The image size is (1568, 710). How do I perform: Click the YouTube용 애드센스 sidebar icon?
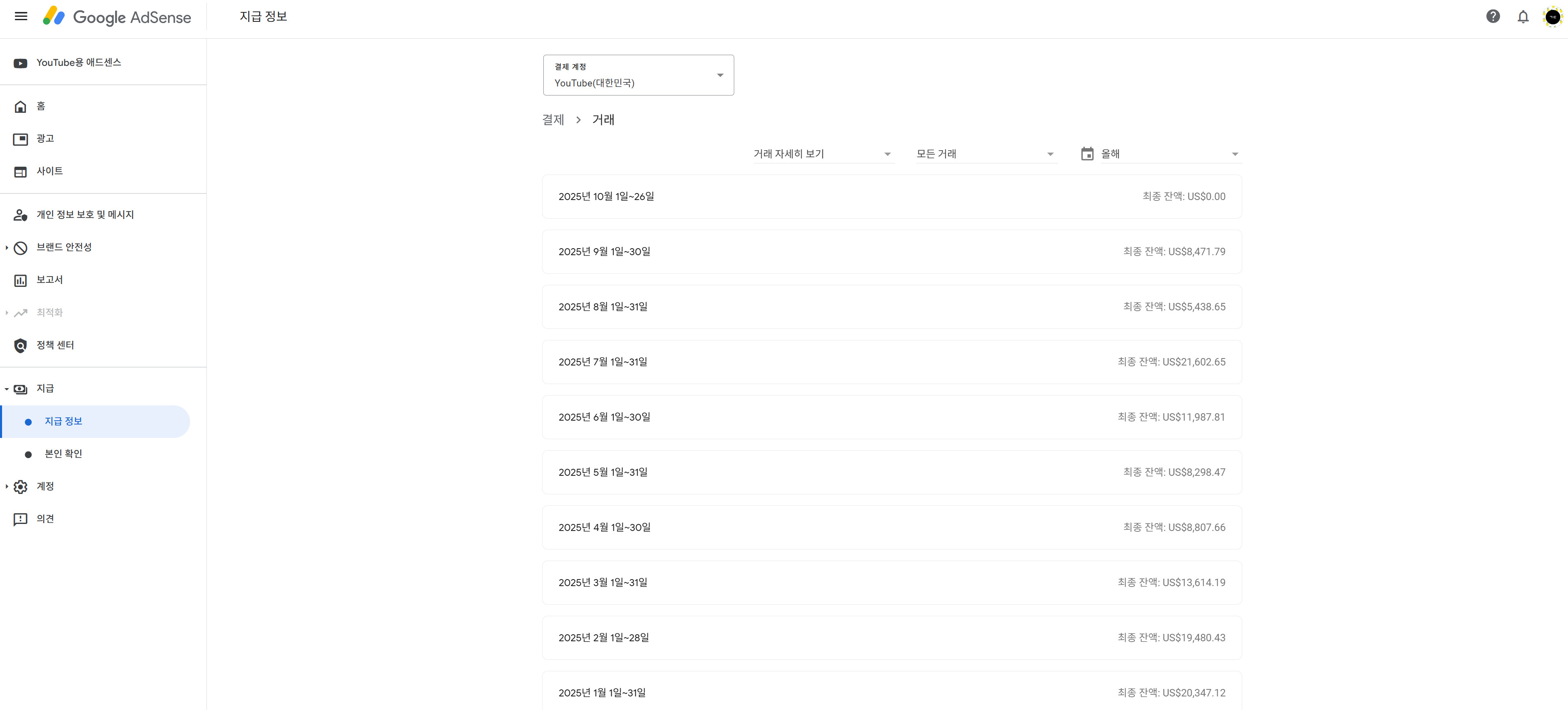click(20, 63)
